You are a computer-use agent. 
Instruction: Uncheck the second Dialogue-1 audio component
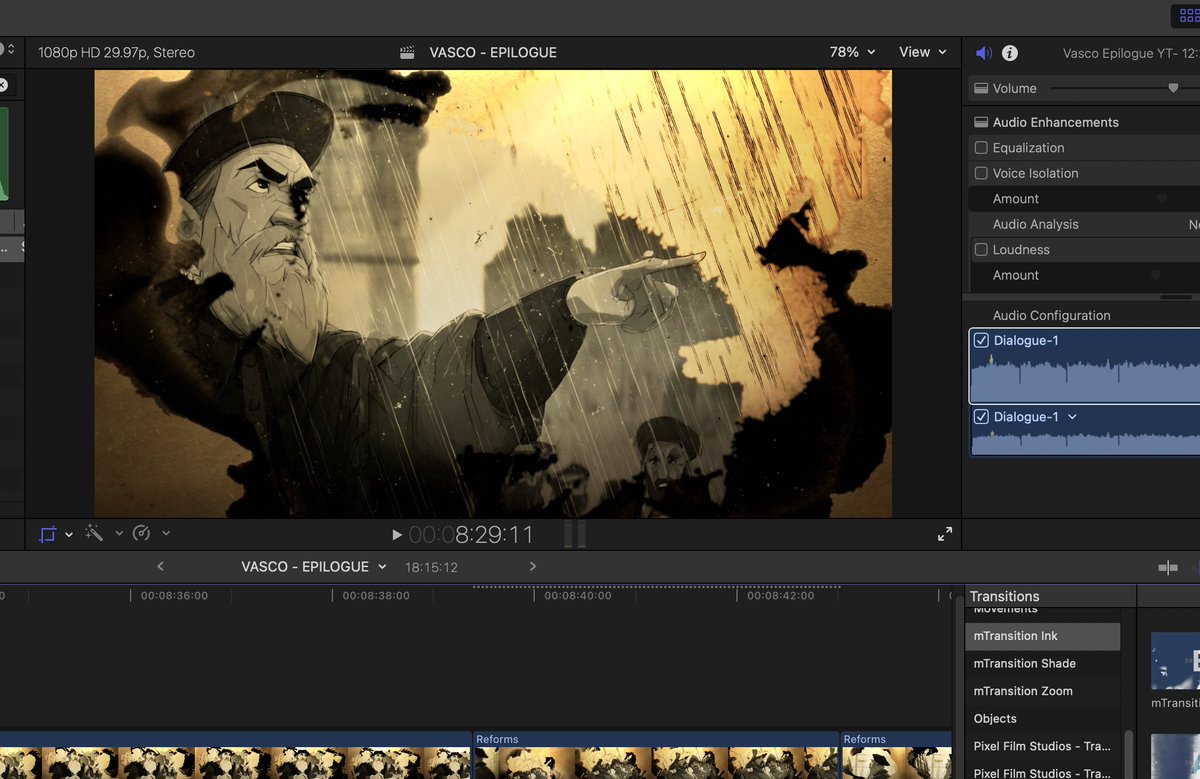[981, 416]
